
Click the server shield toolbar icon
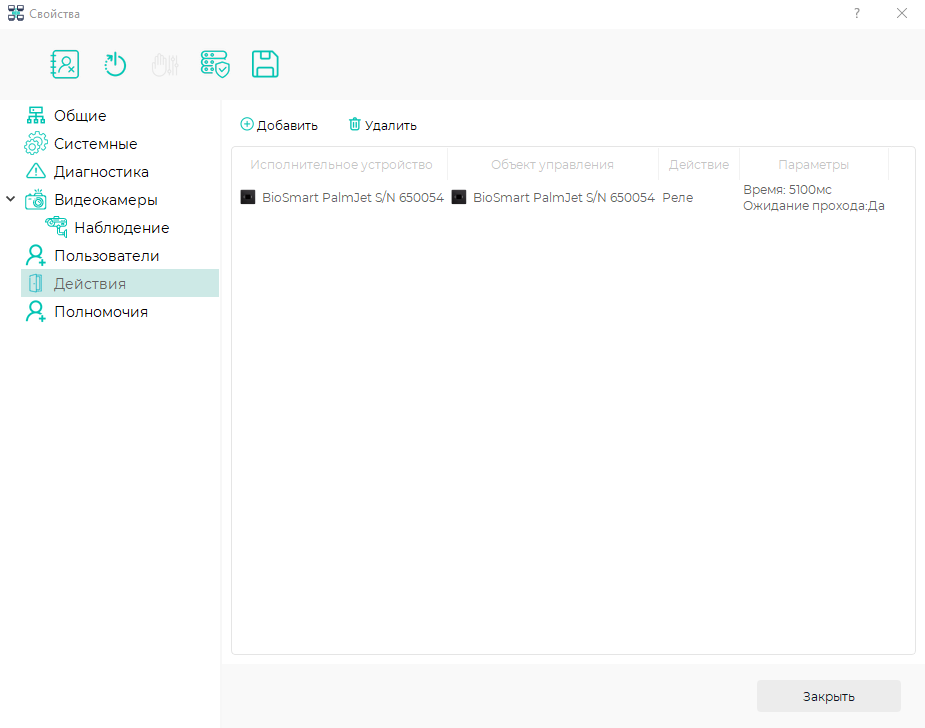point(215,64)
